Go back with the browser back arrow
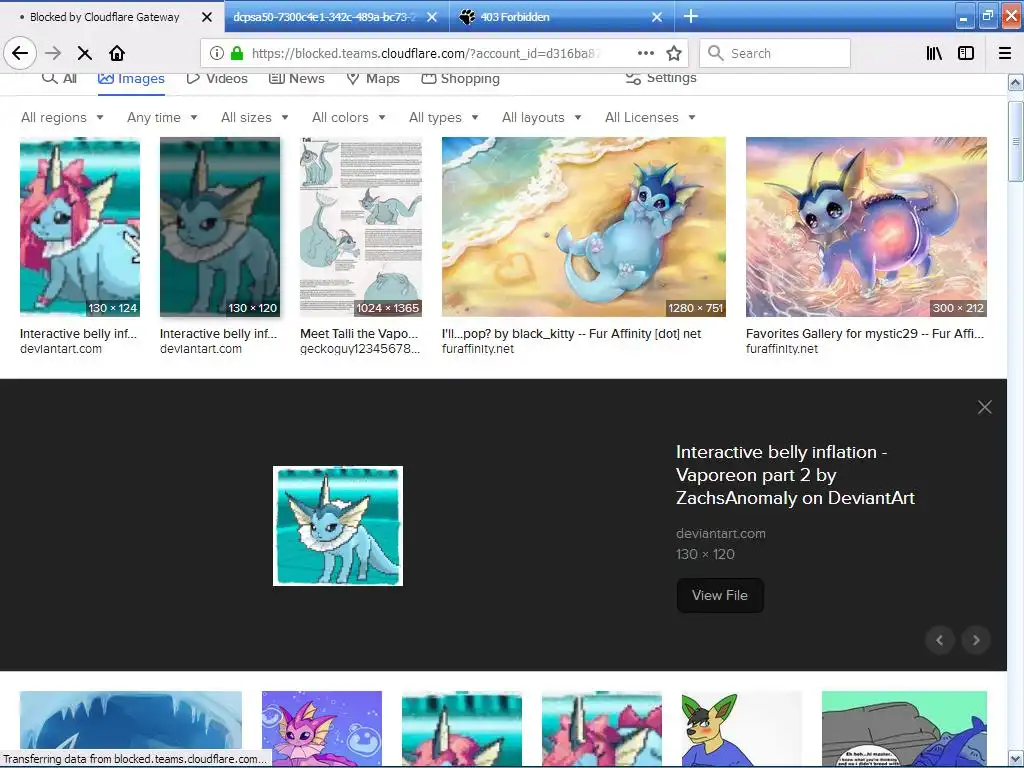This screenshot has height=768, width=1024. point(20,53)
